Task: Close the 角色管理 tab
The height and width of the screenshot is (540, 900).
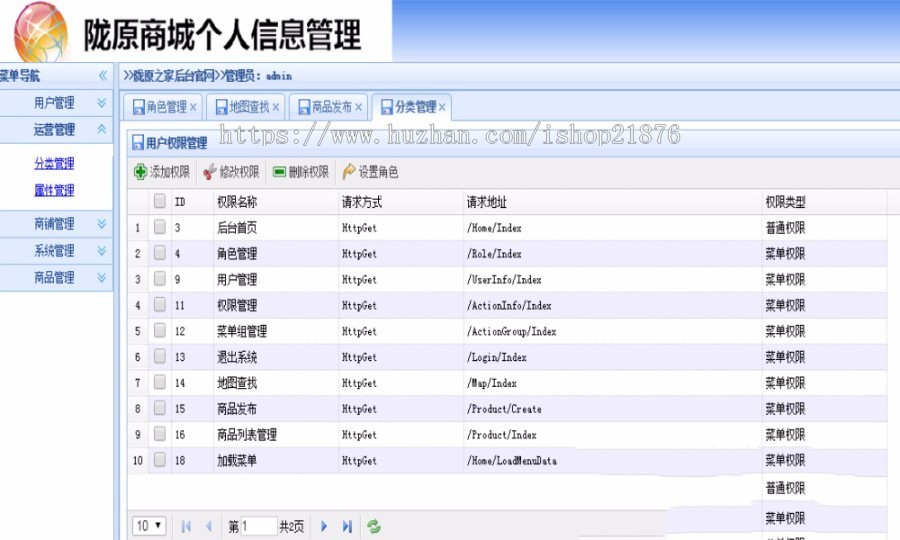Action: click(x=193, y=107)
